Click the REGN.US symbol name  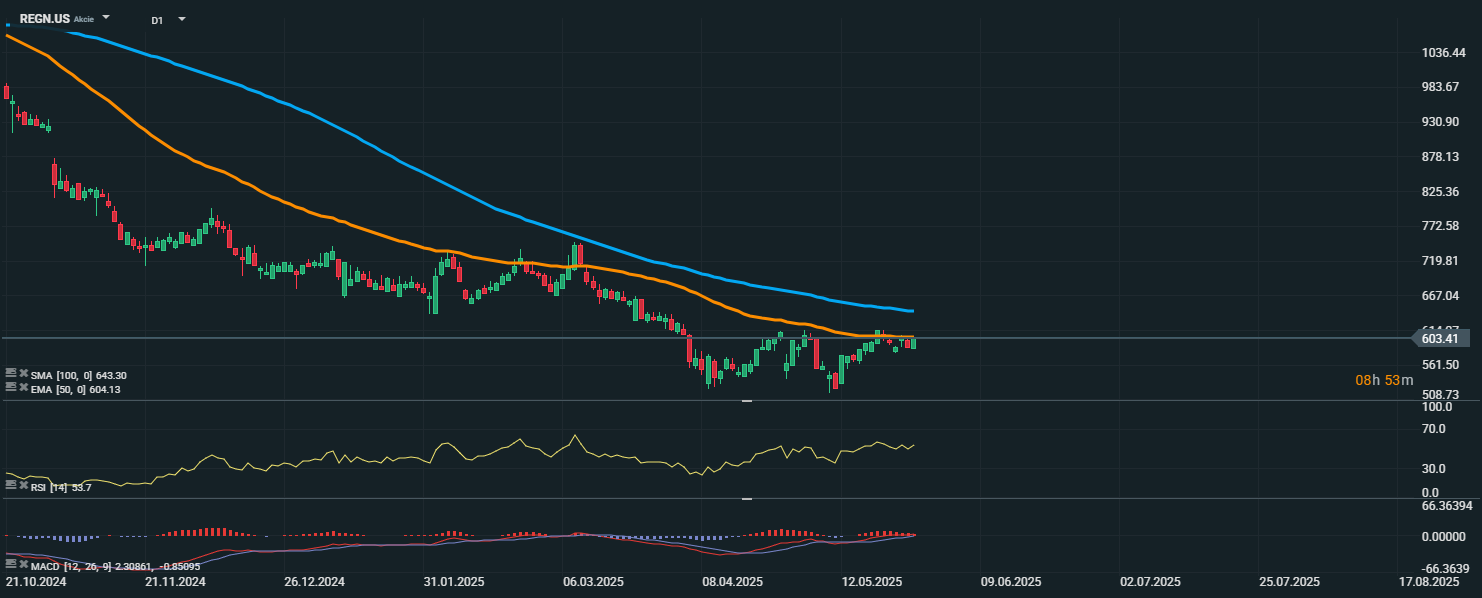tap(44, 19)
